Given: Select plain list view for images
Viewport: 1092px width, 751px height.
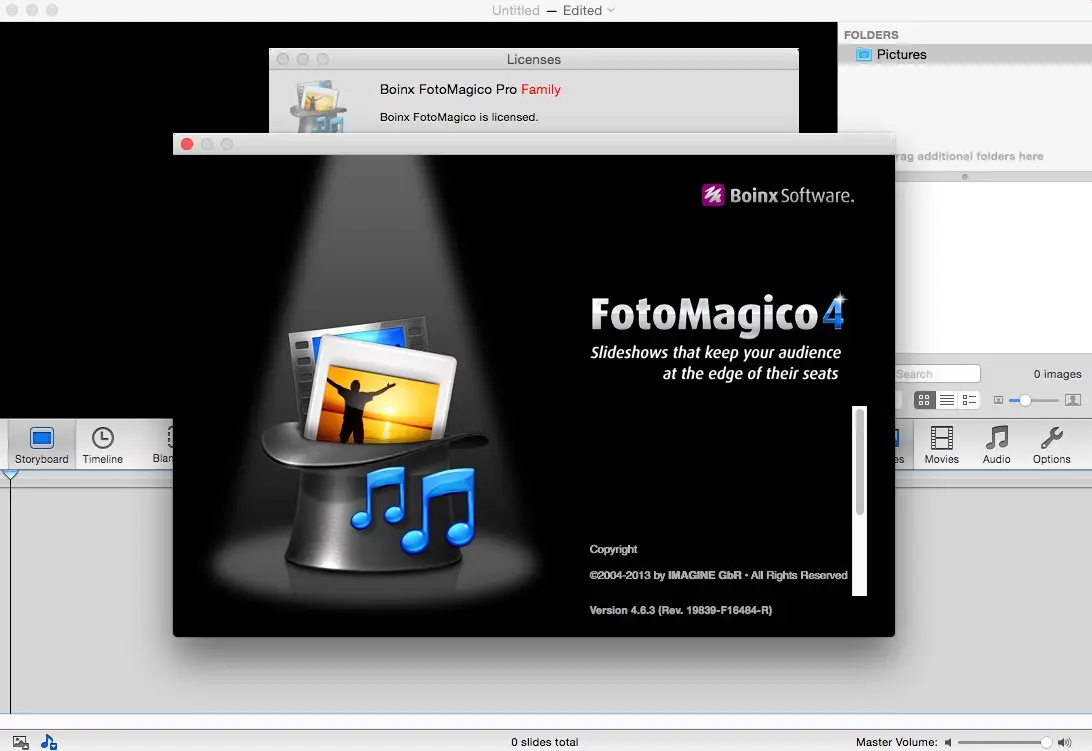Looking at the screenshot, I should pyautogui.click(x=946, y=400).
